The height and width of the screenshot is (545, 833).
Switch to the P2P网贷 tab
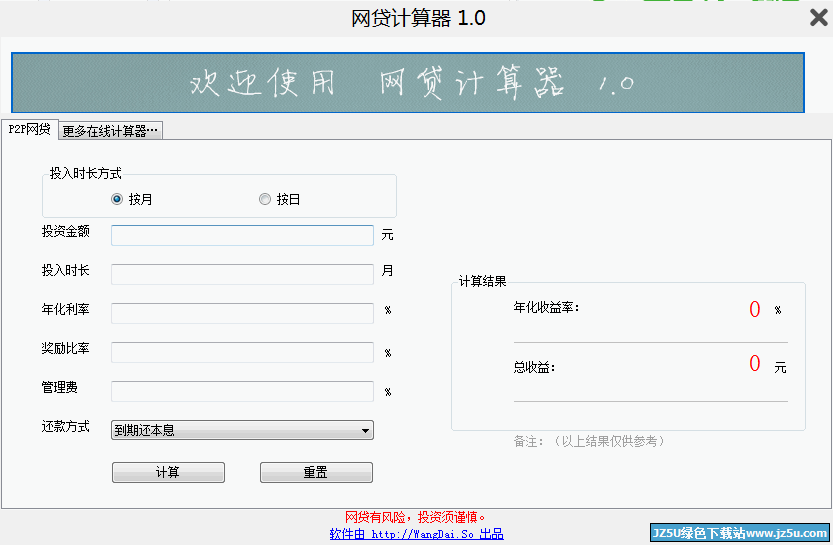pos(29,129)
